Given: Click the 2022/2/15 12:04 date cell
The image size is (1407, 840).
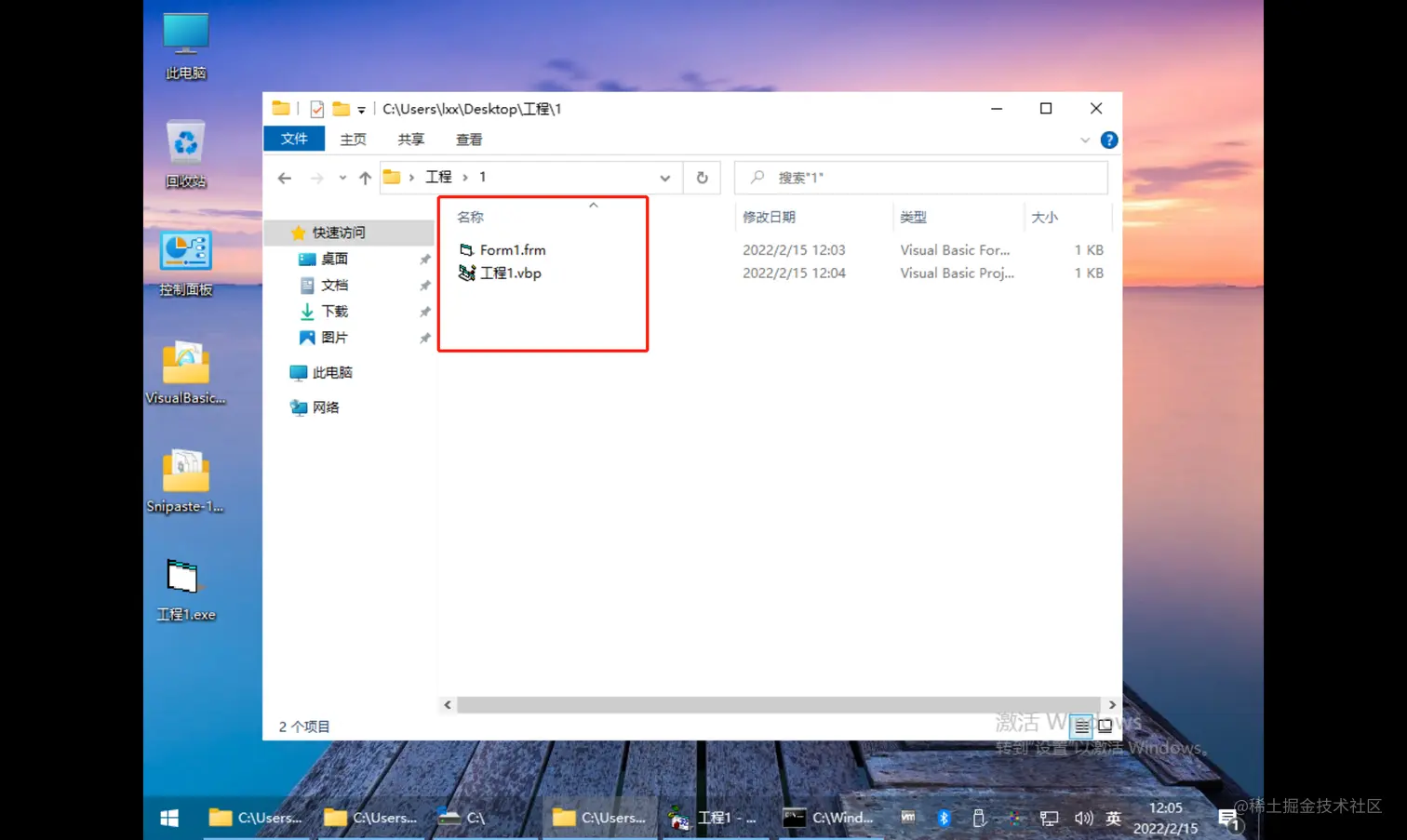Looking at the screenshot, I should point(794,273).
